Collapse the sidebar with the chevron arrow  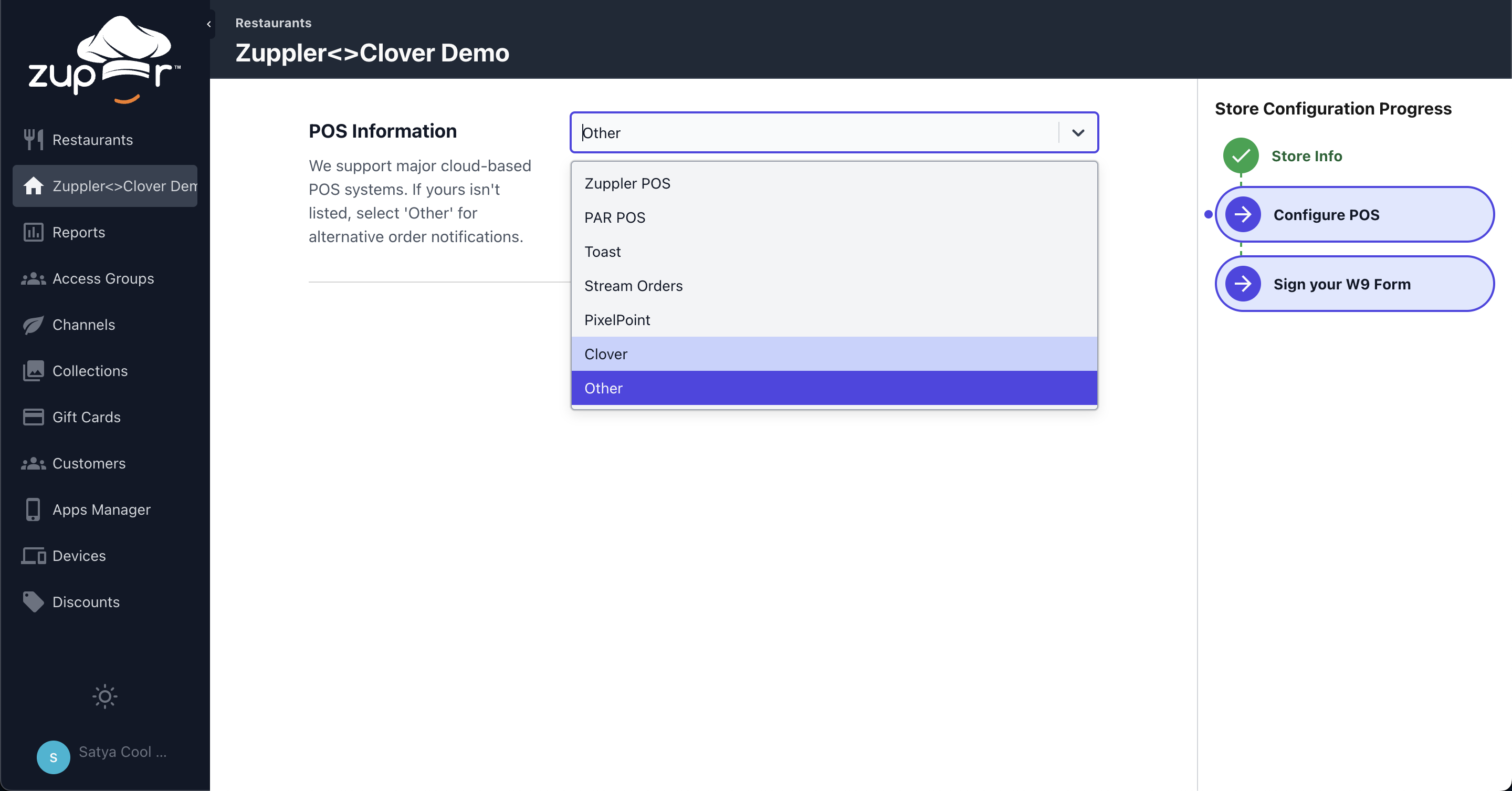[209, 24]
